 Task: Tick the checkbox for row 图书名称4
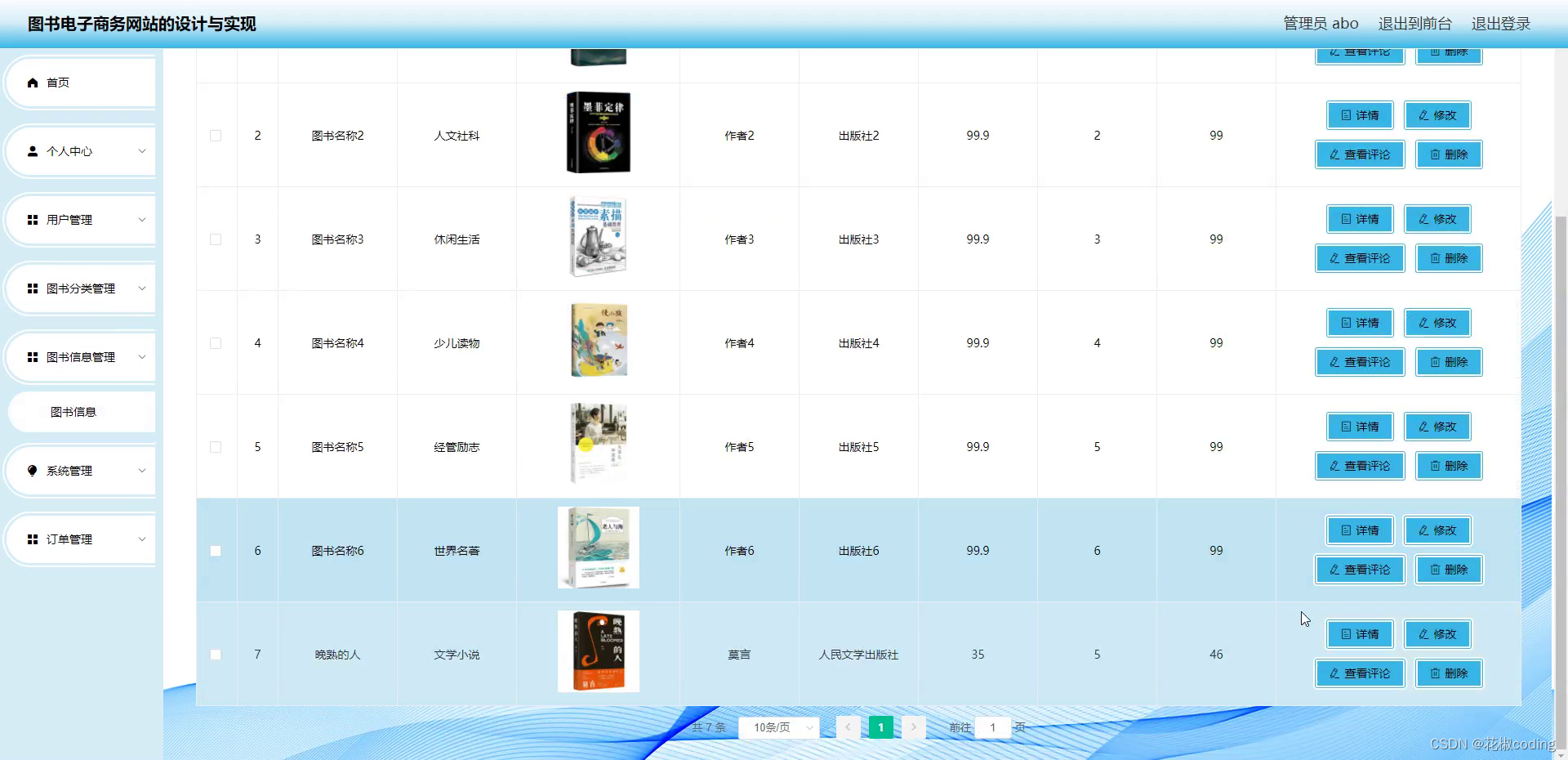pyautogui.click(x=216, y=343)
